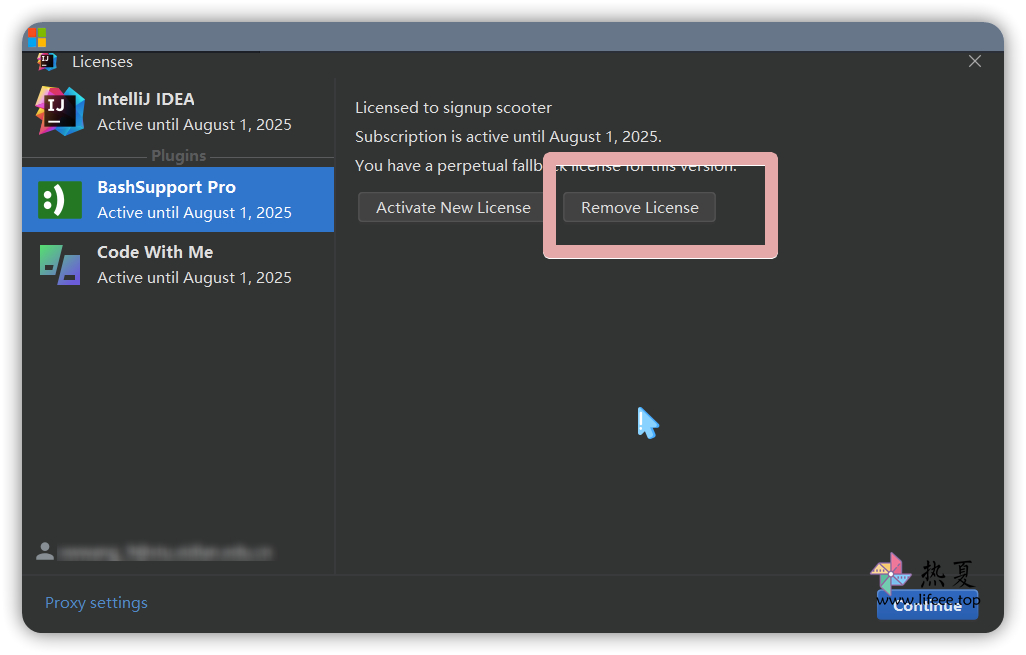The image size is (1026, 655).
Task: Click the JetBrains icon beside the Licenses title
Action: click(x=47, y=62)
